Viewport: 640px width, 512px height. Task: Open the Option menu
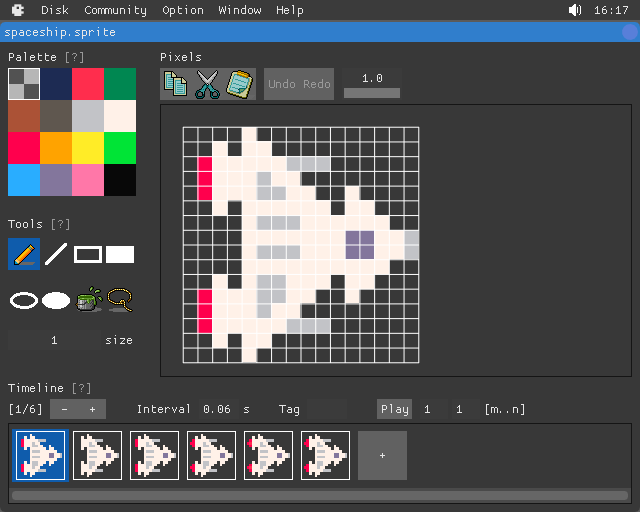tap(183, 10)
